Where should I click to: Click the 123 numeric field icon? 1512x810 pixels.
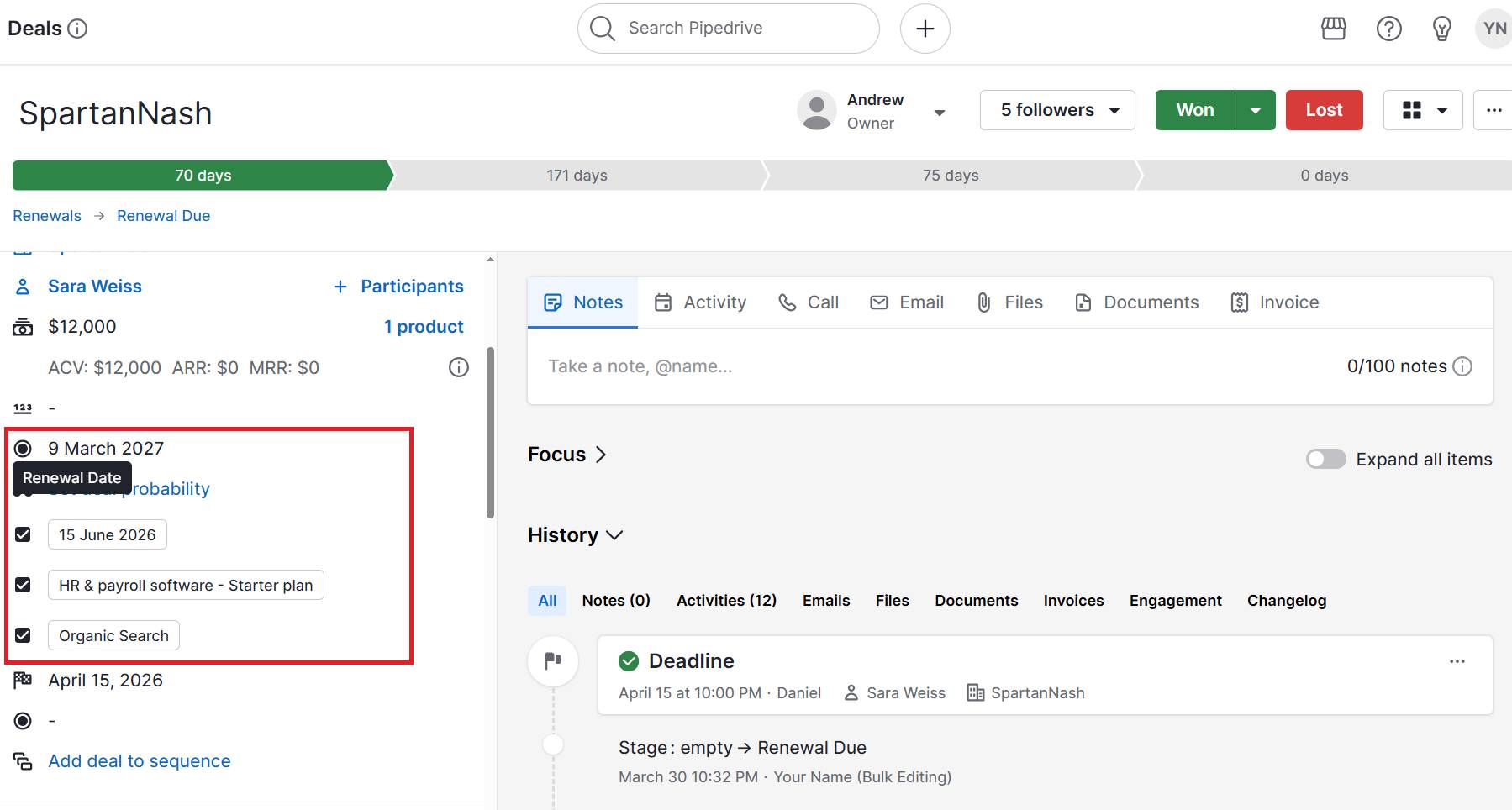[23, 408]
